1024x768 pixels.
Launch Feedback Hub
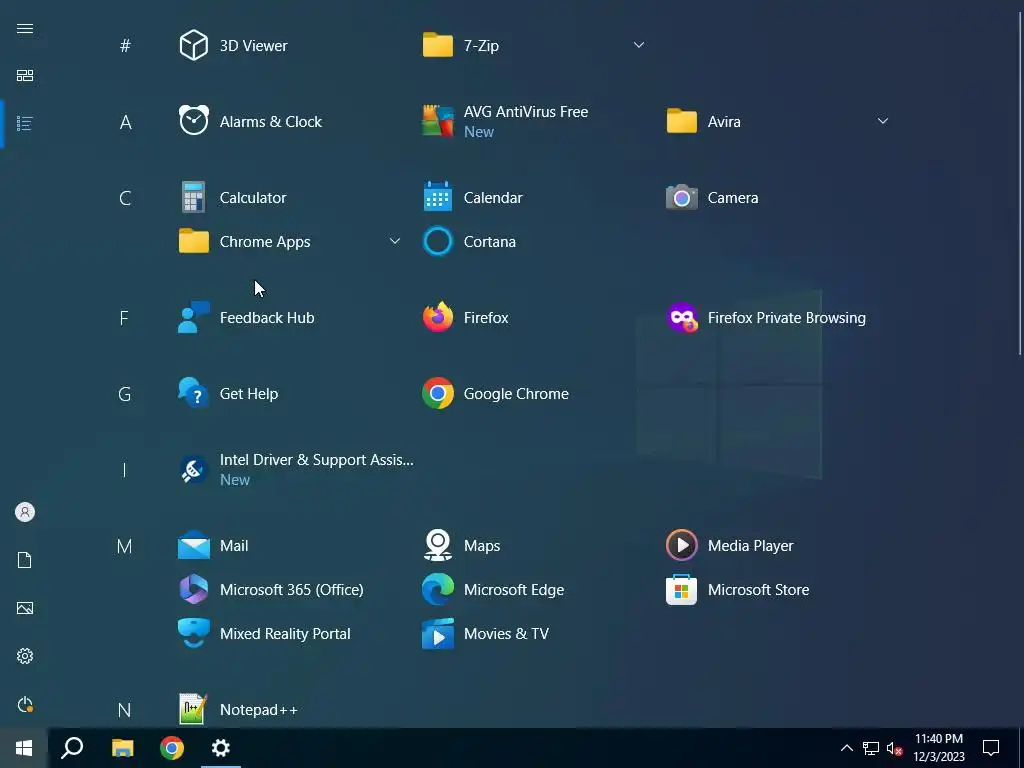(247, 317)
